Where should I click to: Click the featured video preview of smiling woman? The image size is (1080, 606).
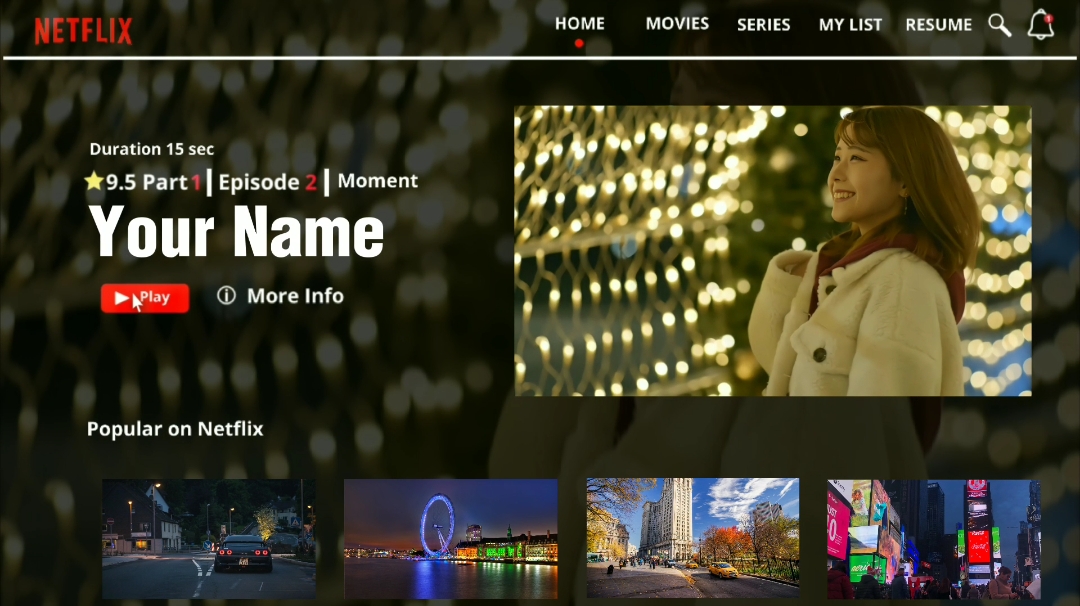pyautogui.click(x=773, y=251)
